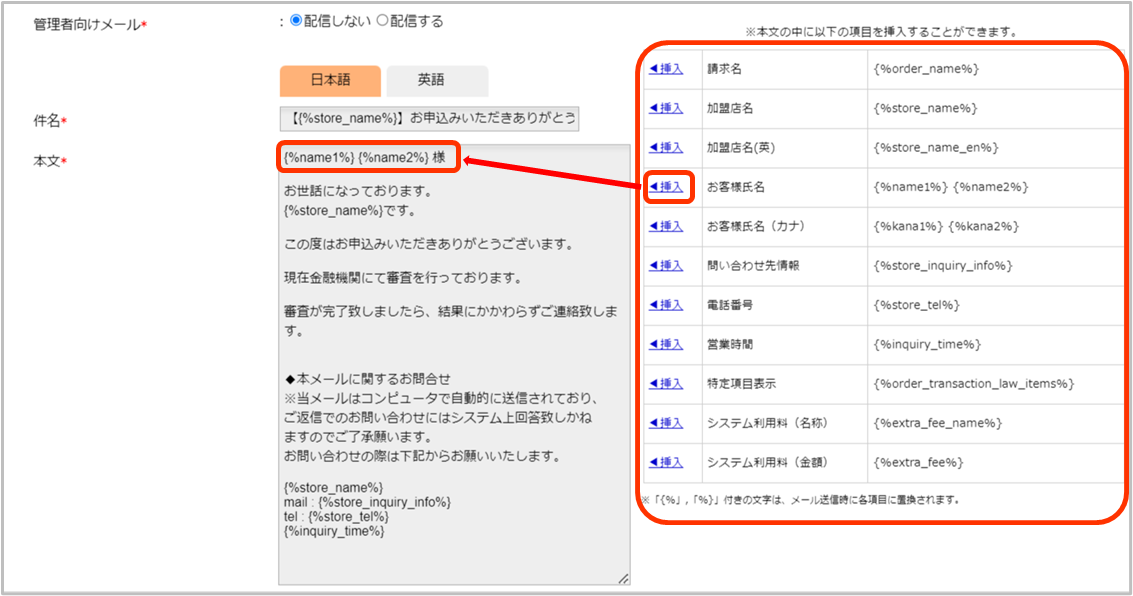Viewport: 1133px width, 596px height.
Task: Click inside the 本文 body text area
Action: point(454,400)
